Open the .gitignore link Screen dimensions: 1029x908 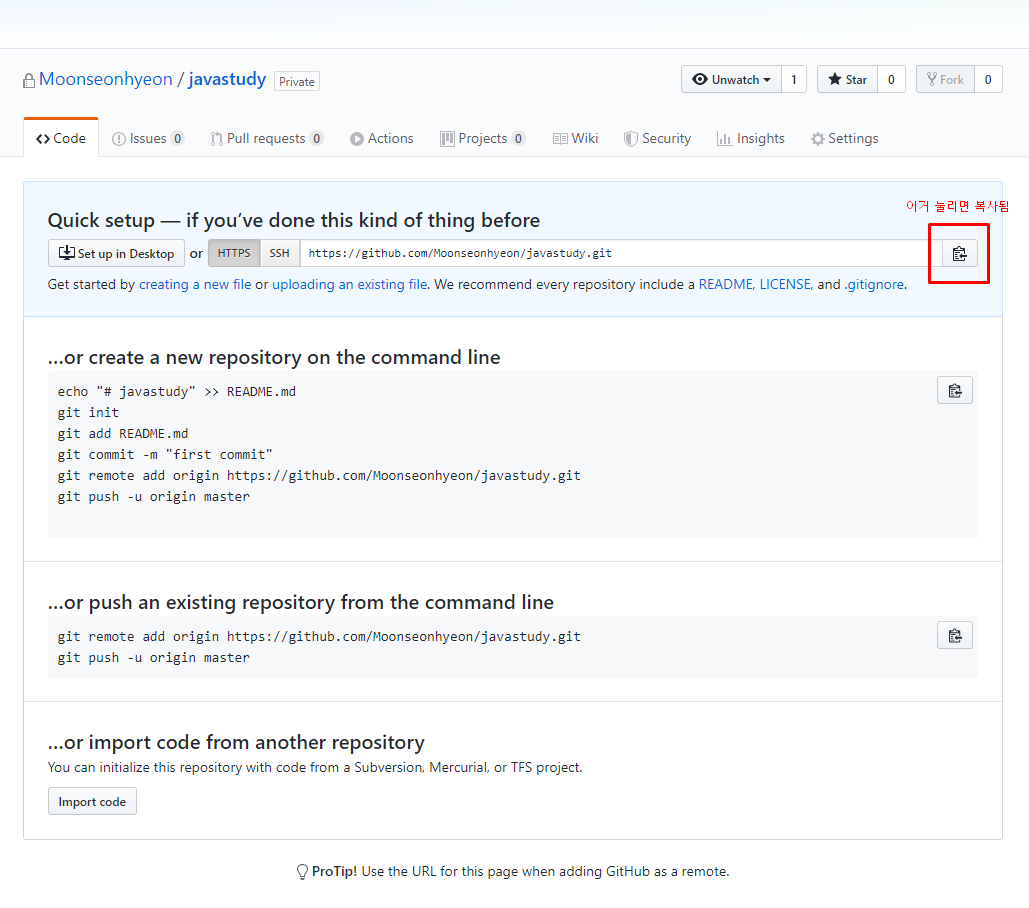(x=874, y=285)
